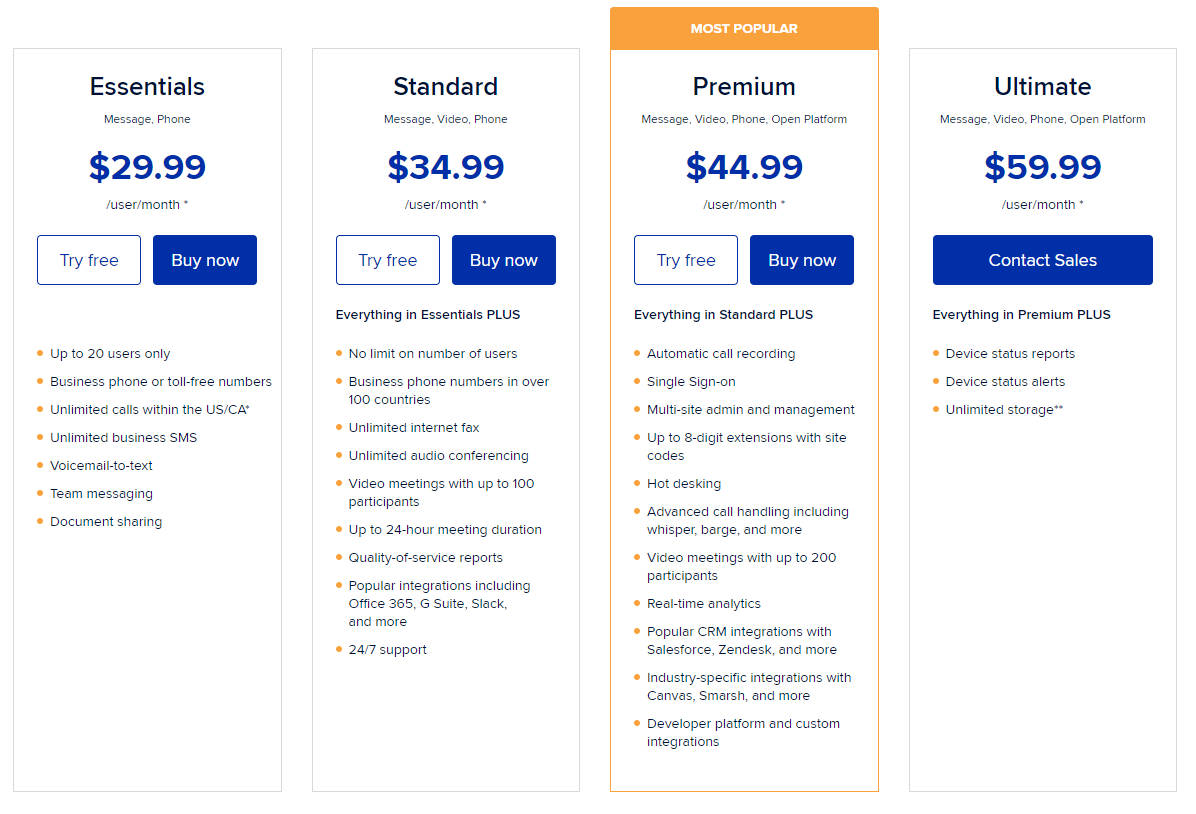Click the $34.99 Standard price

445,167
